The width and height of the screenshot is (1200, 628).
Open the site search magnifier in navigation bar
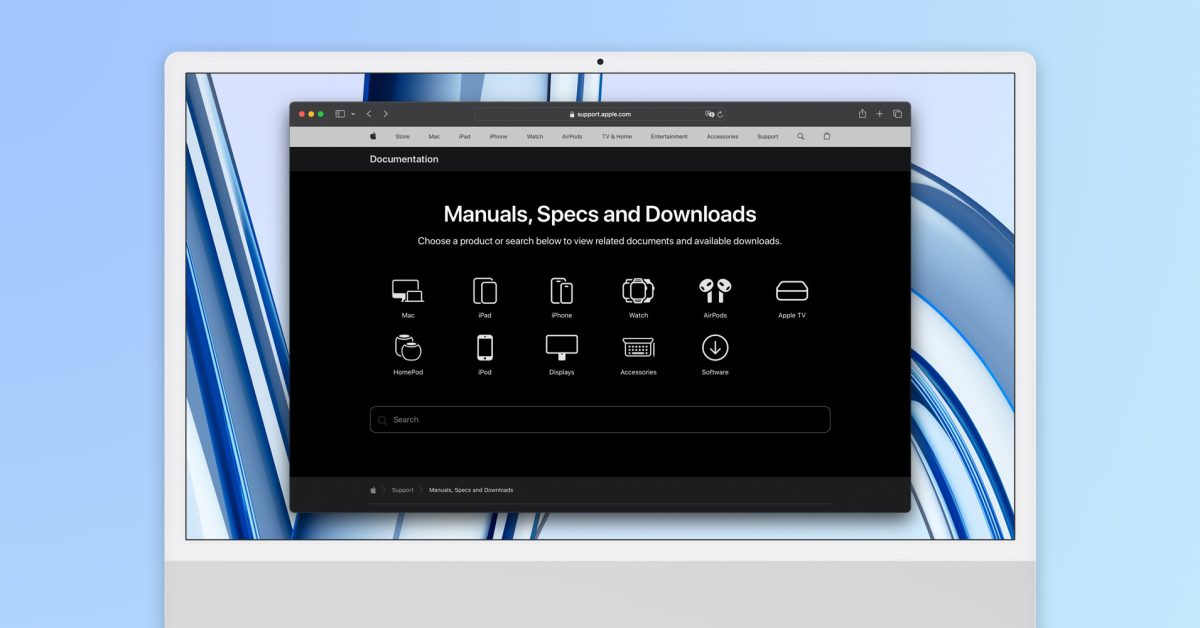(x=801, y=136)
